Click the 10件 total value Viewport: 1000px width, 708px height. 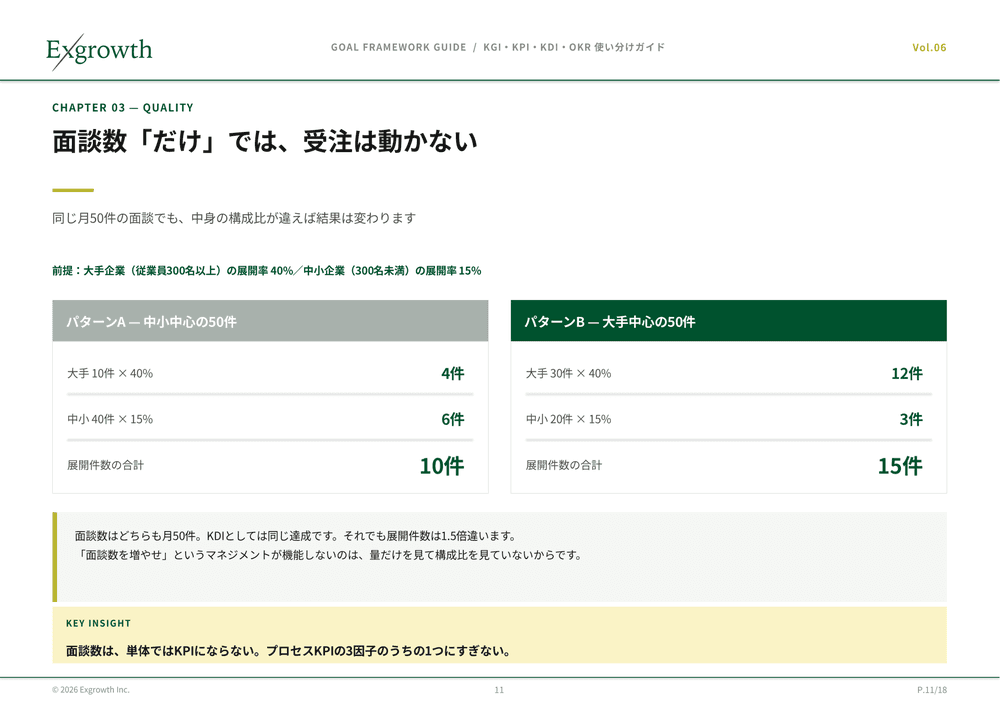(442, 466)
